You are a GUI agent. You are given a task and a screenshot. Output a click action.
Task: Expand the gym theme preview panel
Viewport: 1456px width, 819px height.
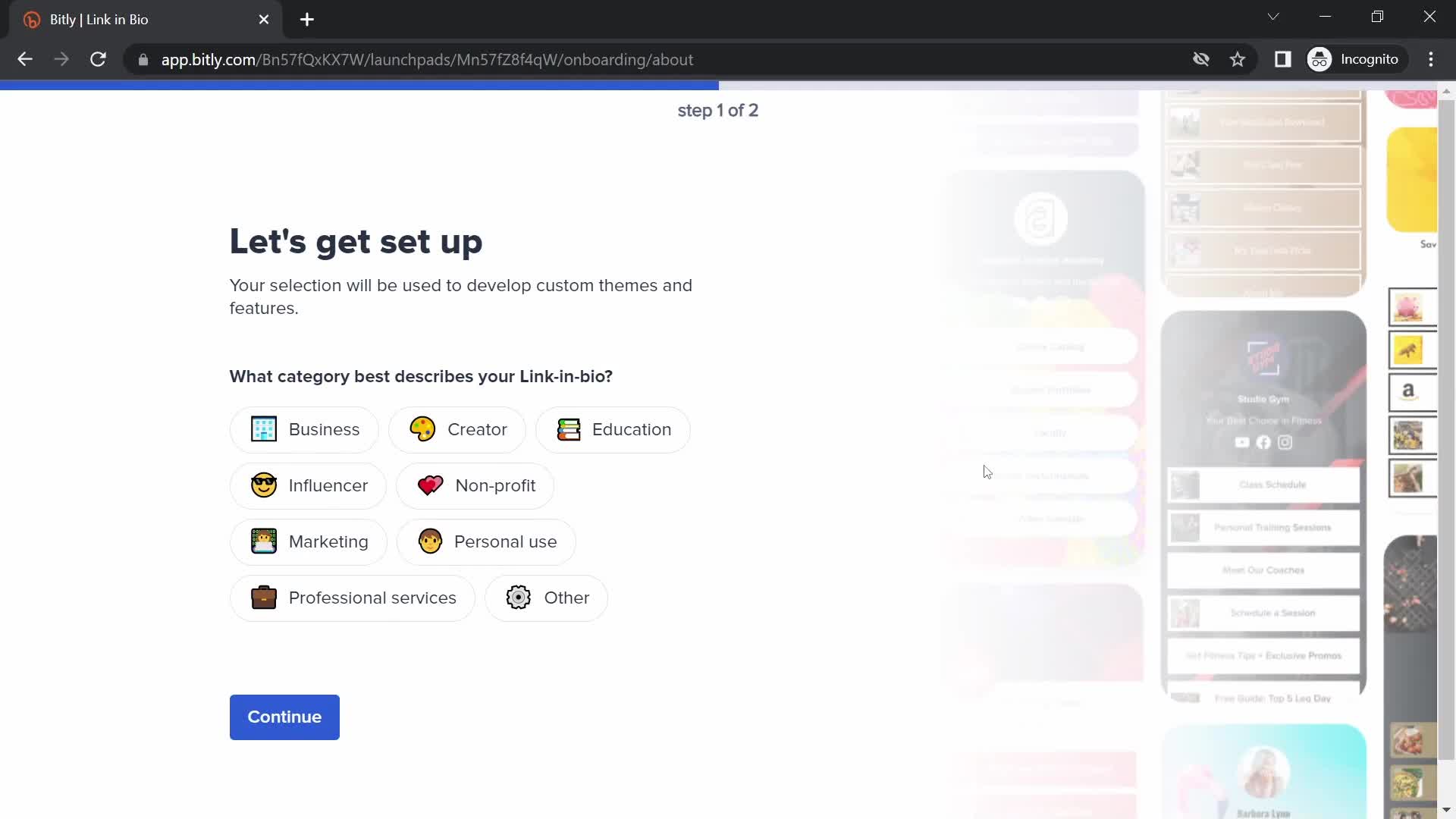point(1263,498)
